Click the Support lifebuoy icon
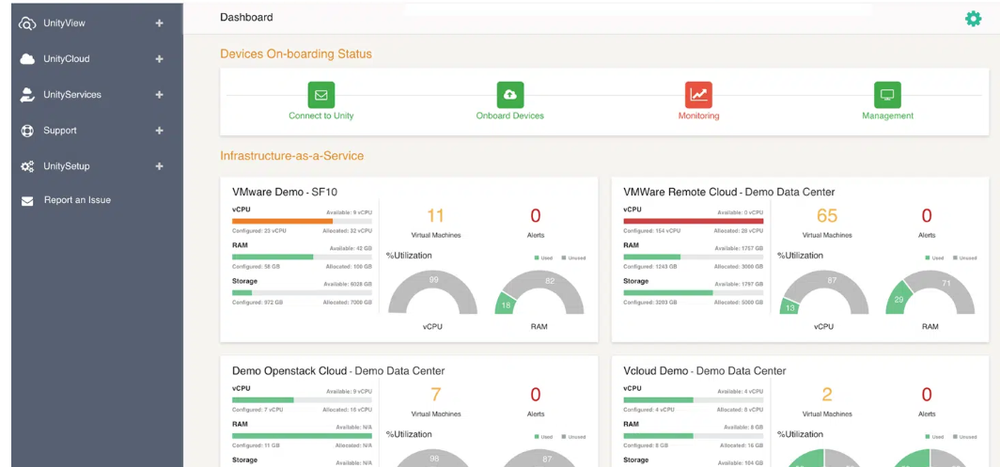Screen dimensions: 1000x467 coord(27,131)
